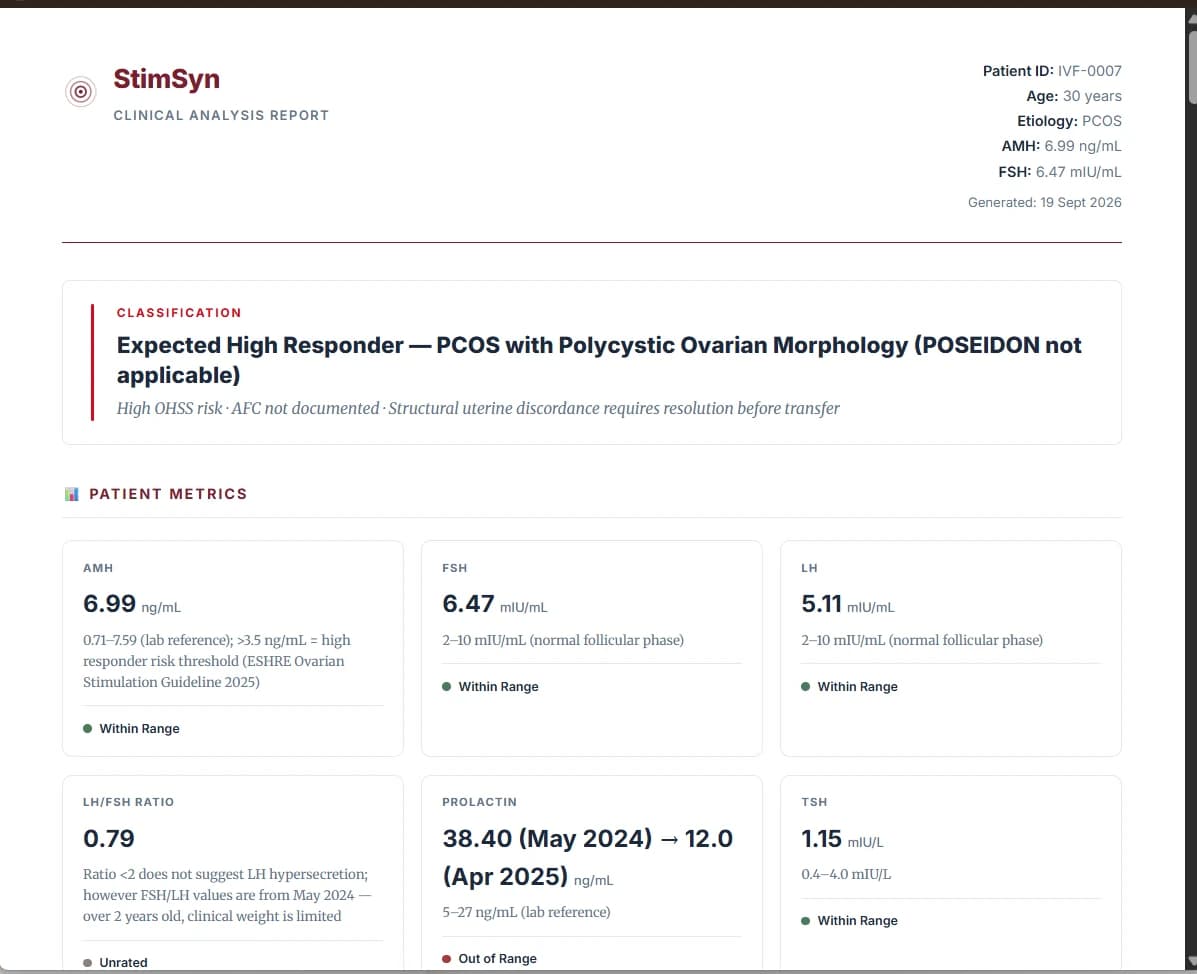The image size is (1197, 974).
Task: Click the Within Range status in TSH card
Action: tap(849, 921)
